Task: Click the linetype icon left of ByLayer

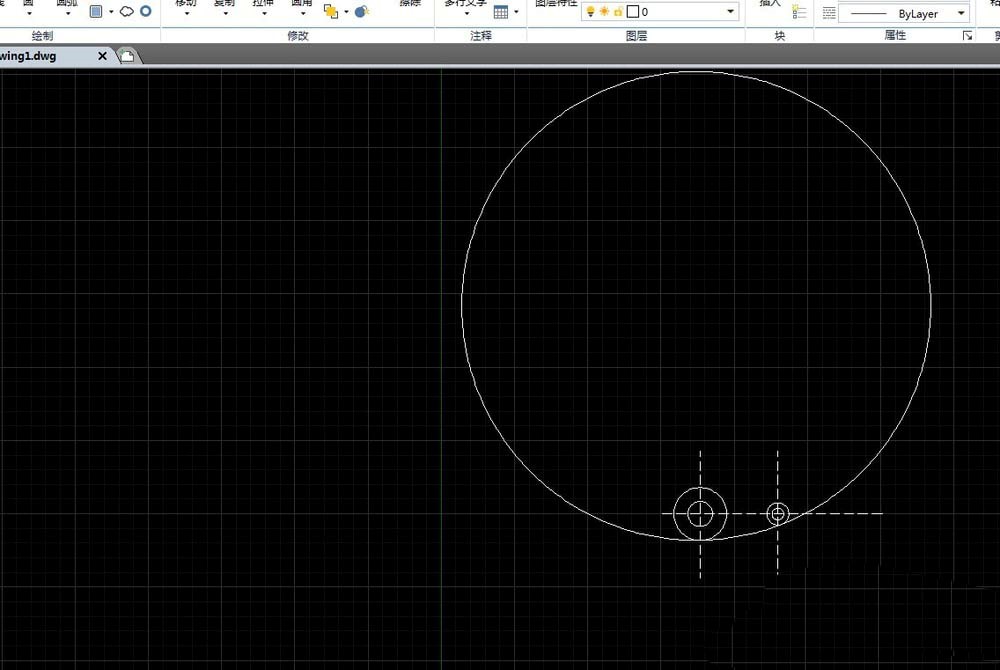Action: pyautogui.click(x=829, y=14)
